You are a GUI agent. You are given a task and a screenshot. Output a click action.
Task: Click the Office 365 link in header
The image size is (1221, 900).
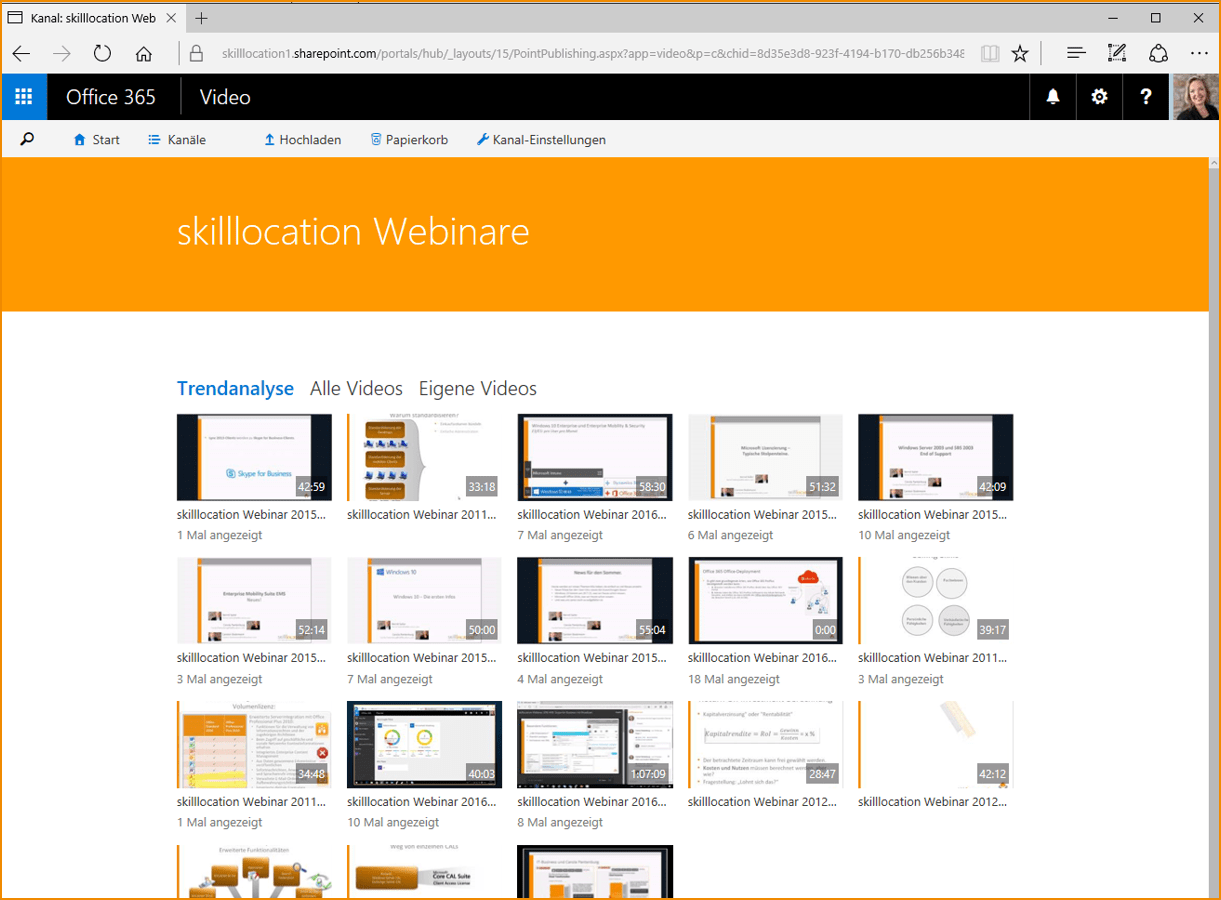click(111, 97)
